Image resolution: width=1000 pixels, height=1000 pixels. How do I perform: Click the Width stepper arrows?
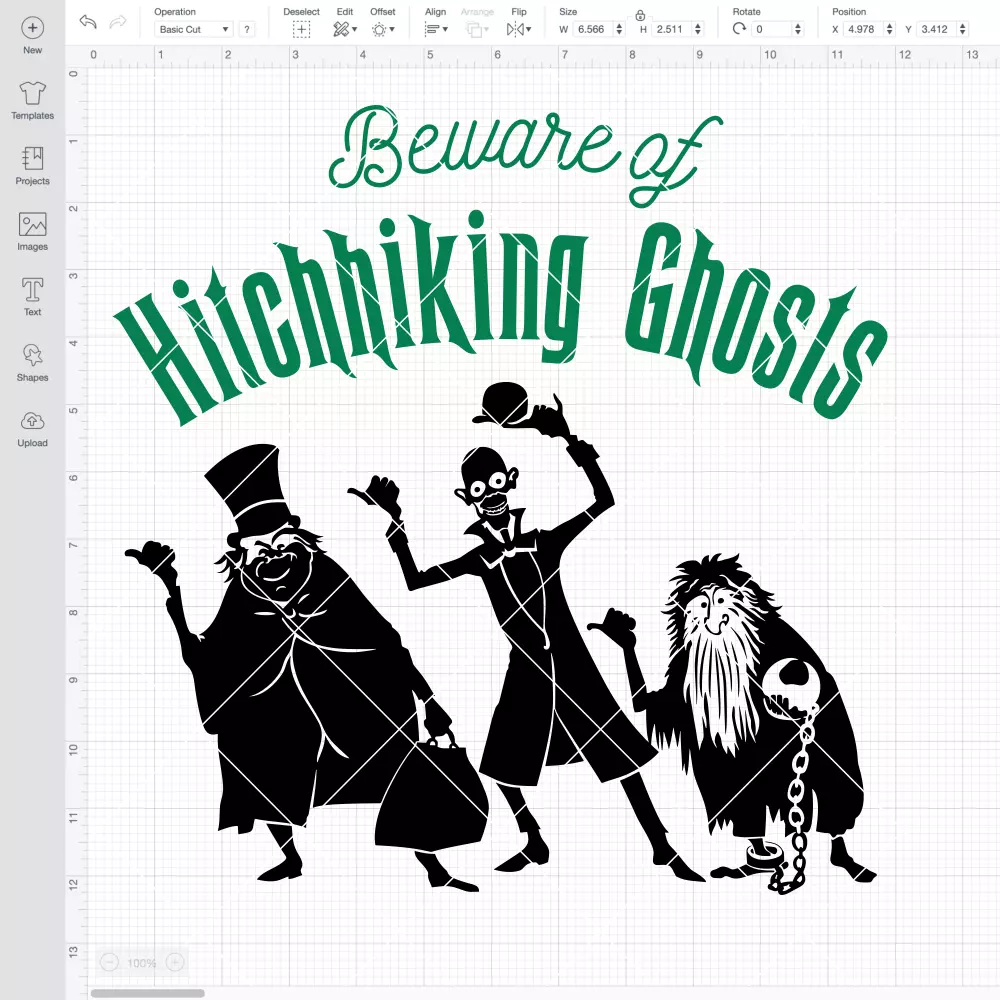tap(619, 29)
